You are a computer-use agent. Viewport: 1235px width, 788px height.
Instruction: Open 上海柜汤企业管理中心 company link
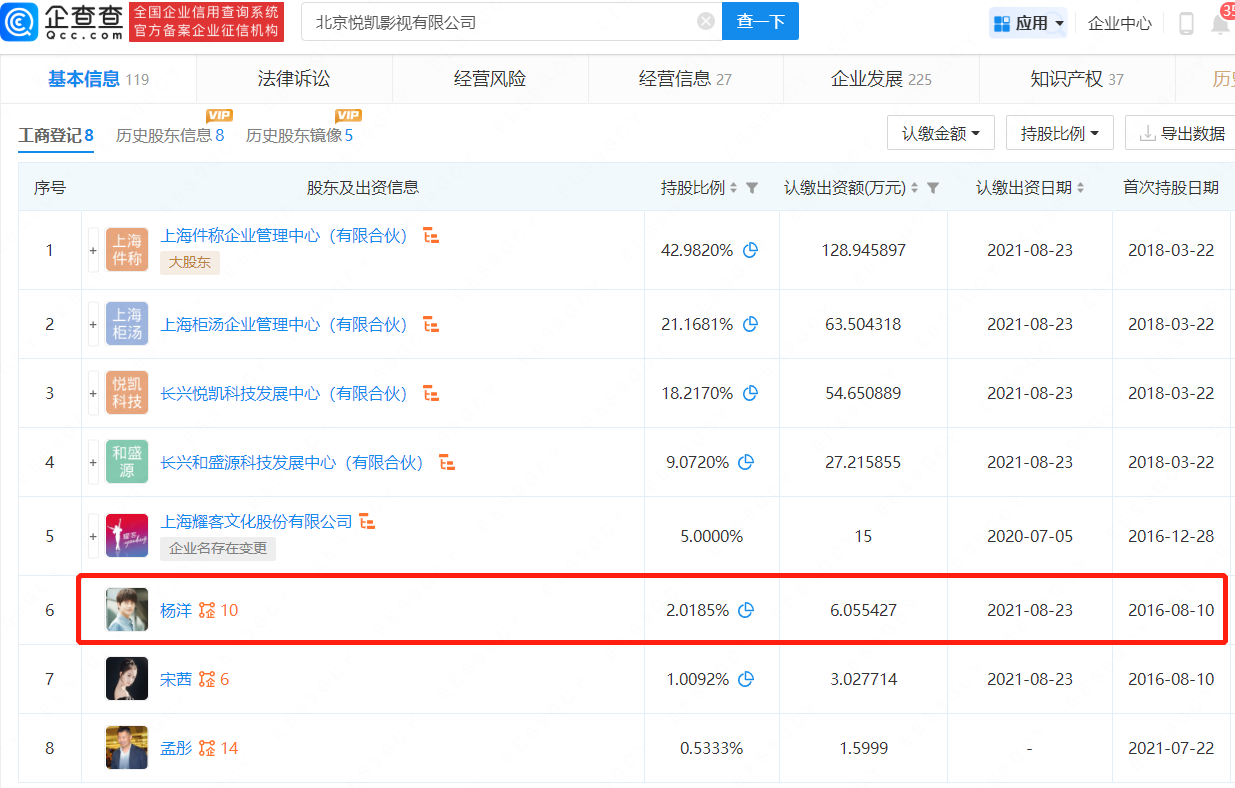tap(285, 324)
